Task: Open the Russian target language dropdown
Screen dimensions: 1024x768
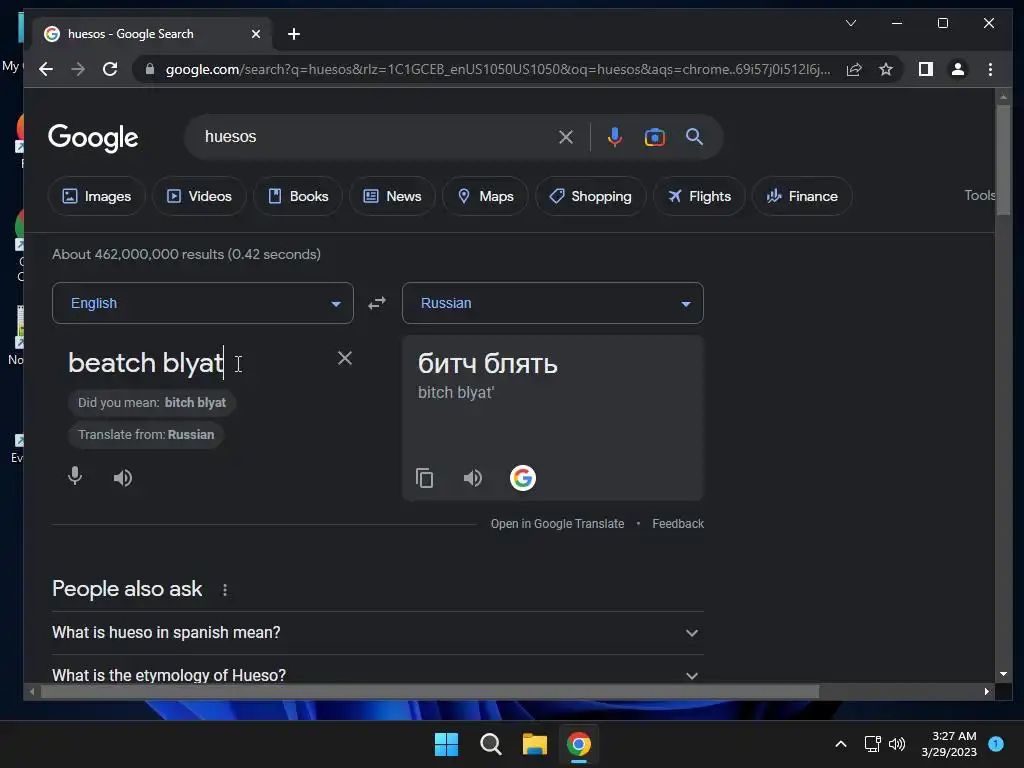Action: pyautogui.click(x=552, y=303)
